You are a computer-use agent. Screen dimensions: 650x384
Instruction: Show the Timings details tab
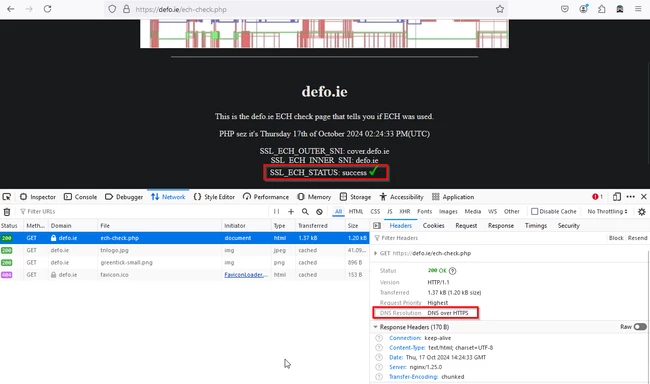pos(536,226)
